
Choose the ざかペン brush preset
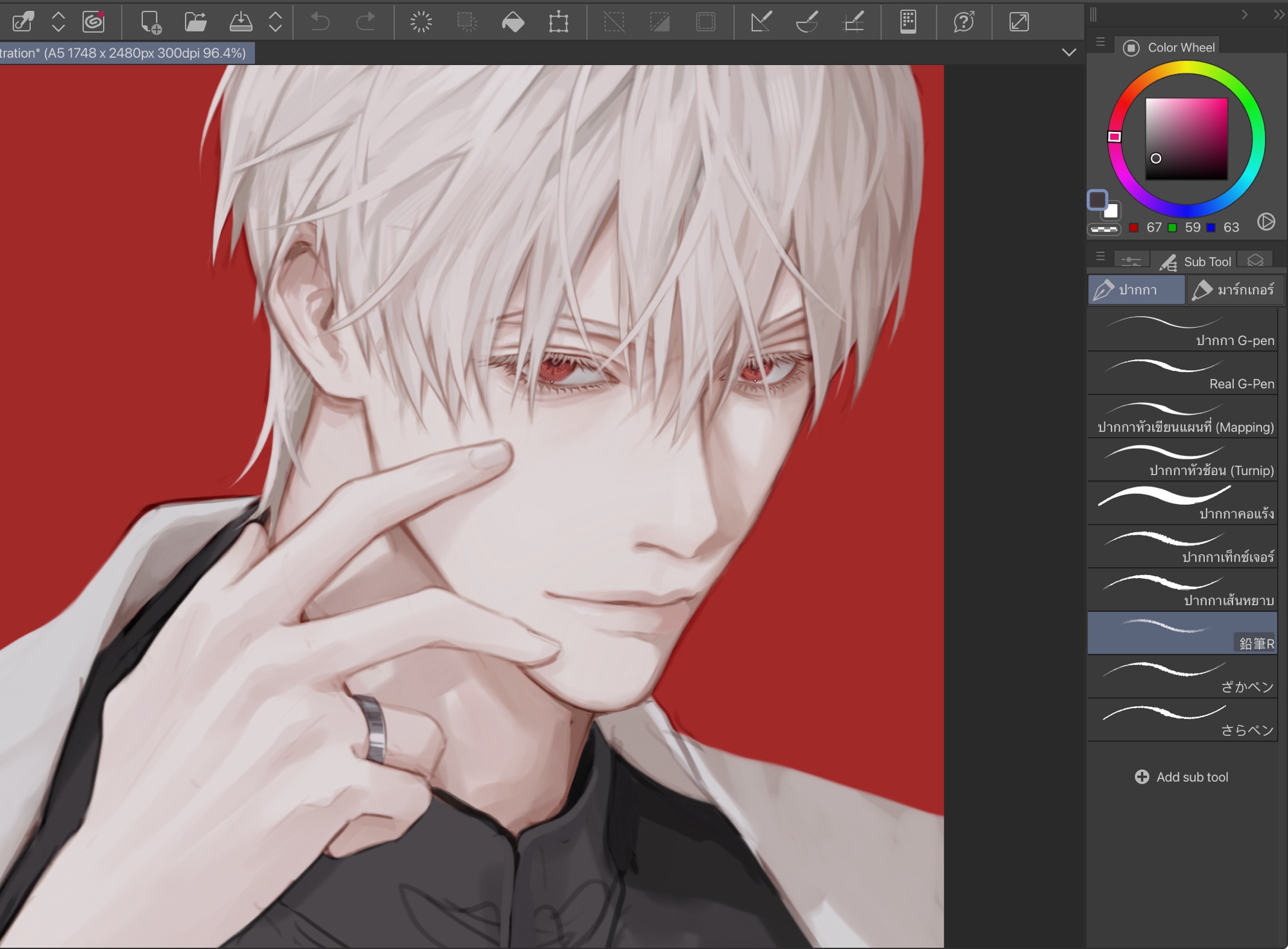1182,677
